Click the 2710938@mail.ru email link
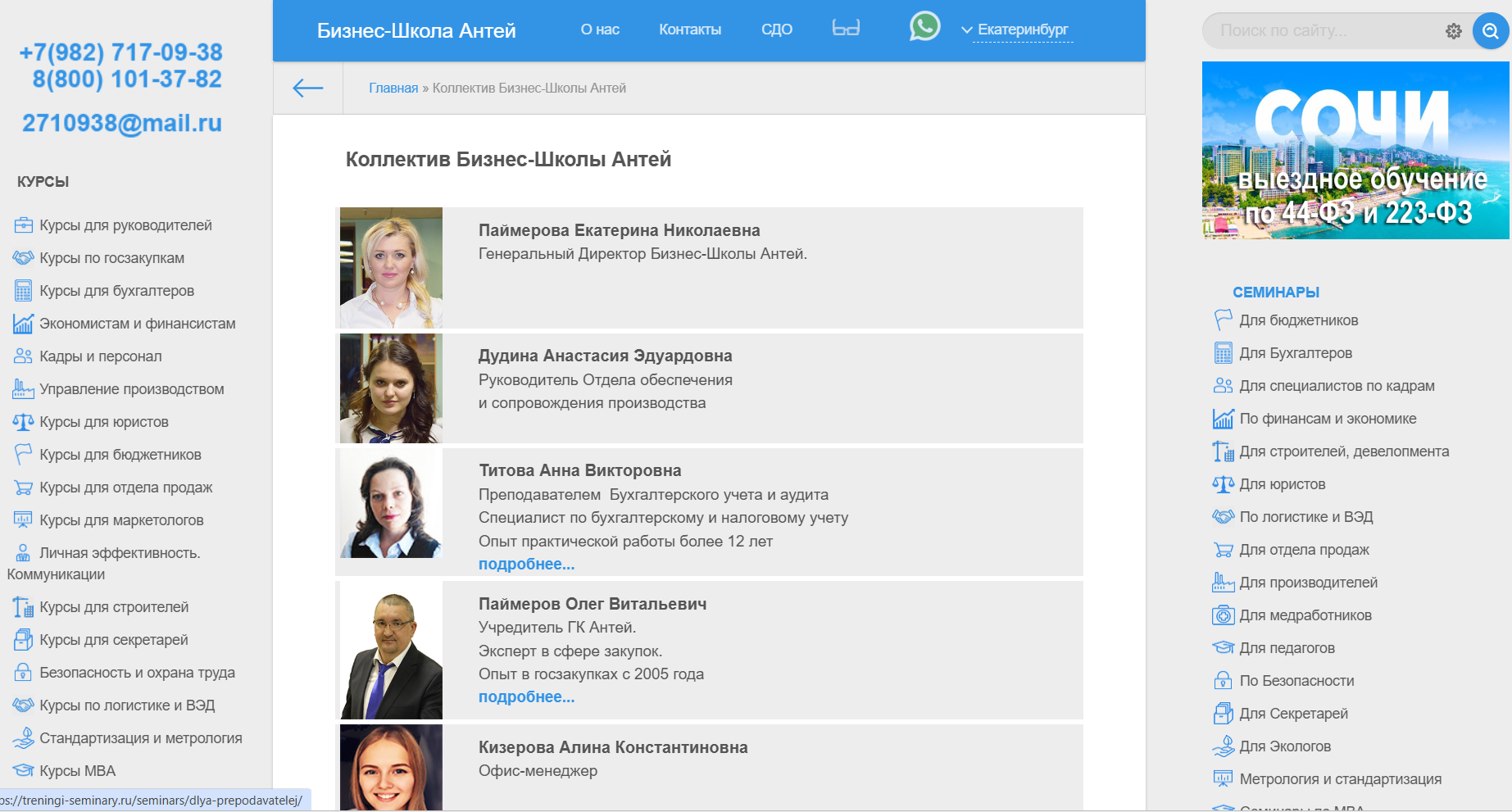 122,123
